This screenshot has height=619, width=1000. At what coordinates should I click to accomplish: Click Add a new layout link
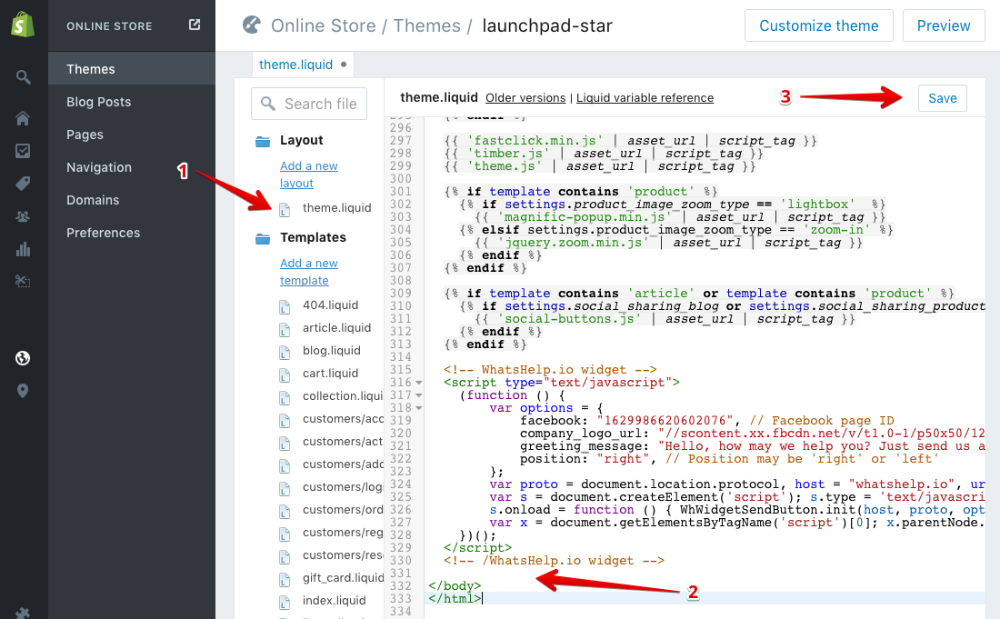tap(309, 175)
